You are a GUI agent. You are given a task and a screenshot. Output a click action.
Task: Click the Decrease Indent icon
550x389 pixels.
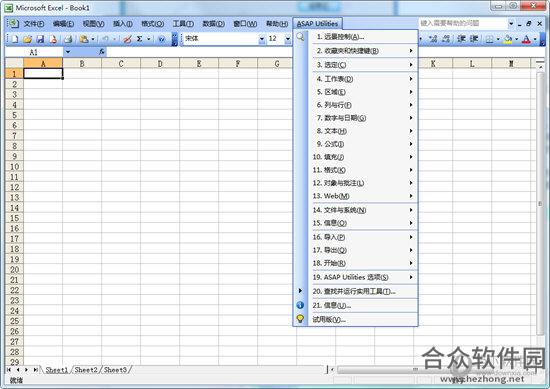coord(461,39)
